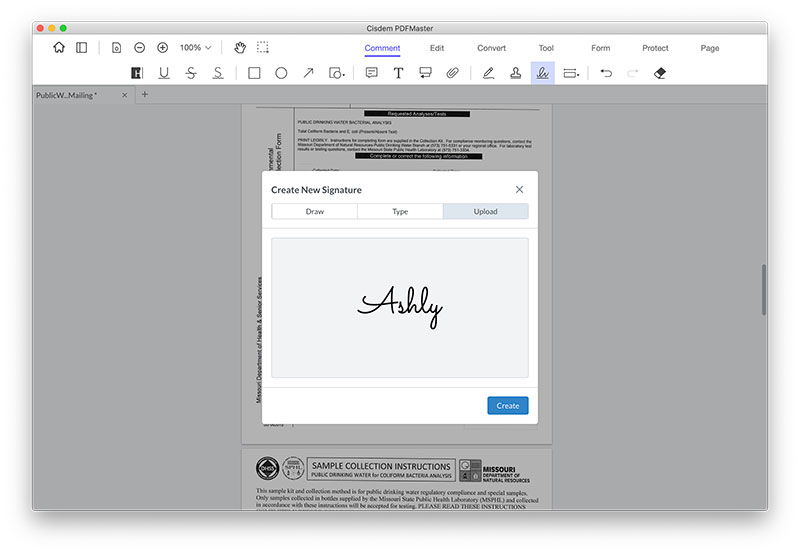The width and height of the screenshot is (800, 553).
Task: Select the Callout annotation tool
Action: 425,73
